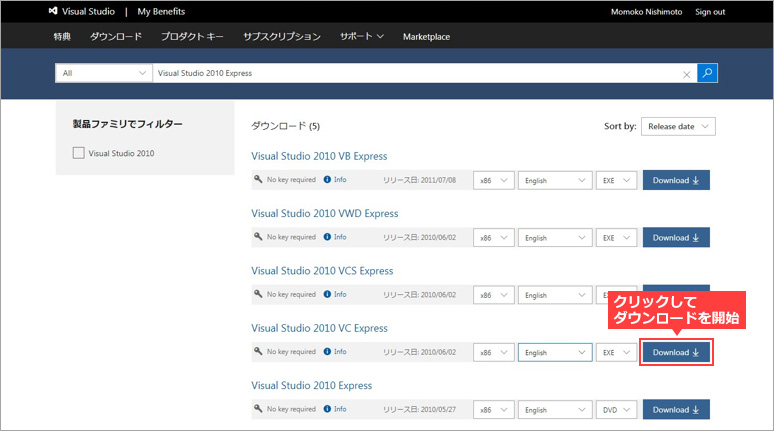Click the Sign out link

pos(710,12)
